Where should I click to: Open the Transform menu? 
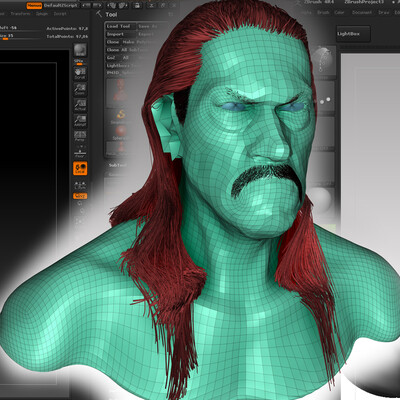tap(21, 14)
